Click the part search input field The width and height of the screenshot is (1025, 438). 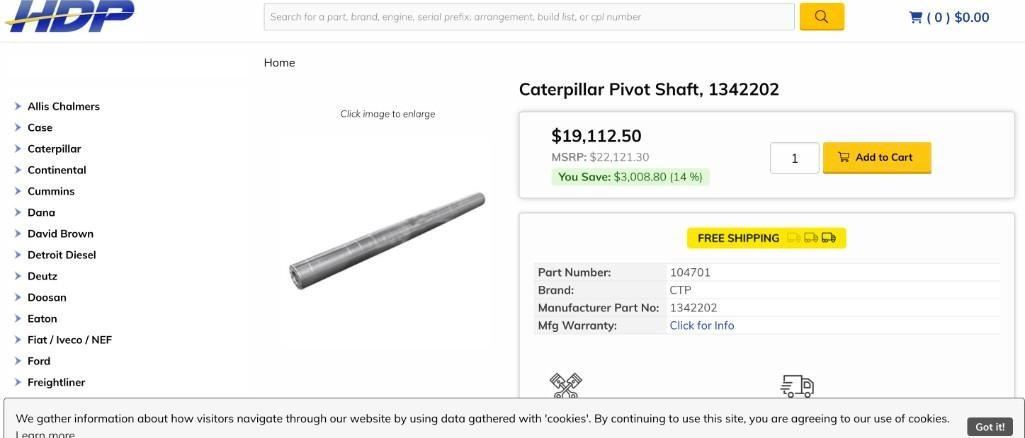coord(529,17)
